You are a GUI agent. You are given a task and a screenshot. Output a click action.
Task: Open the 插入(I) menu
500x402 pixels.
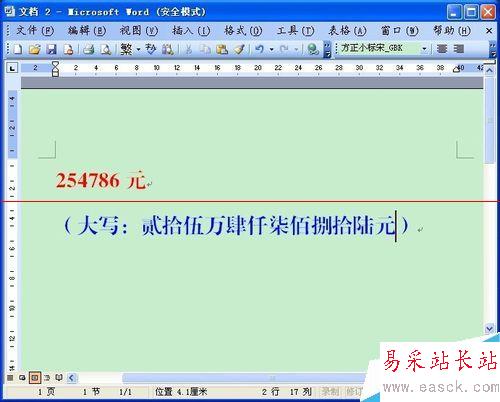[191, 31]
